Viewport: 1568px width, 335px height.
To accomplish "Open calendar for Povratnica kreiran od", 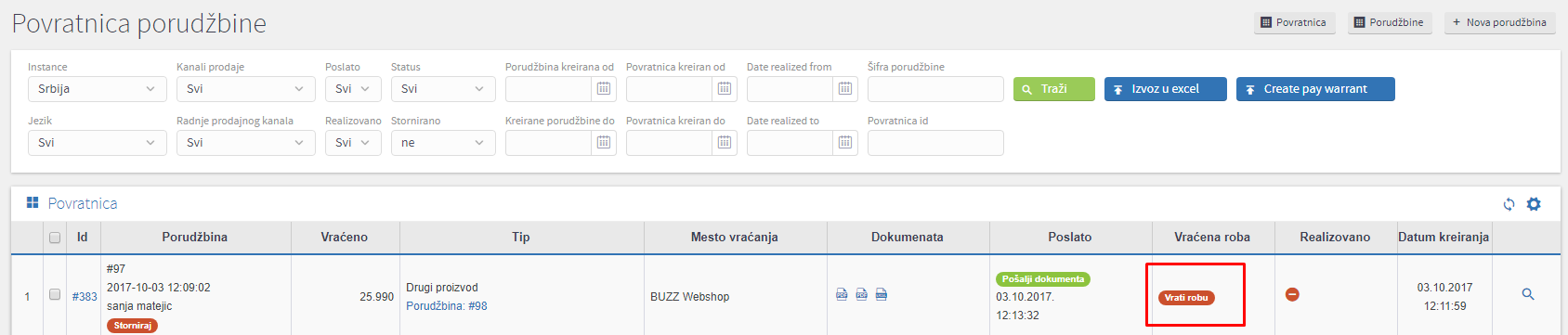I will (725, 89).
